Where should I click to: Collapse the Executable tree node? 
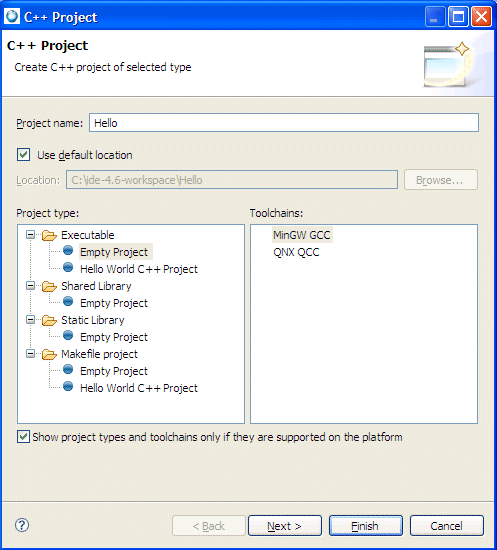pyautogui.click(x=31, y=235)
